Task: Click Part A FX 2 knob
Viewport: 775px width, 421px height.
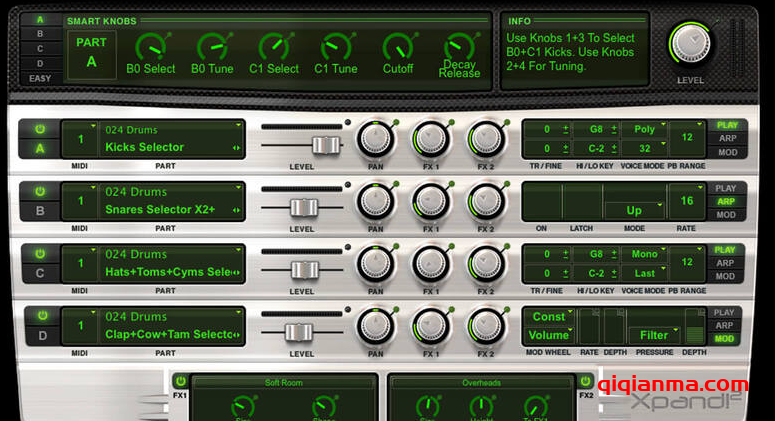Action: tap(486, 139)
